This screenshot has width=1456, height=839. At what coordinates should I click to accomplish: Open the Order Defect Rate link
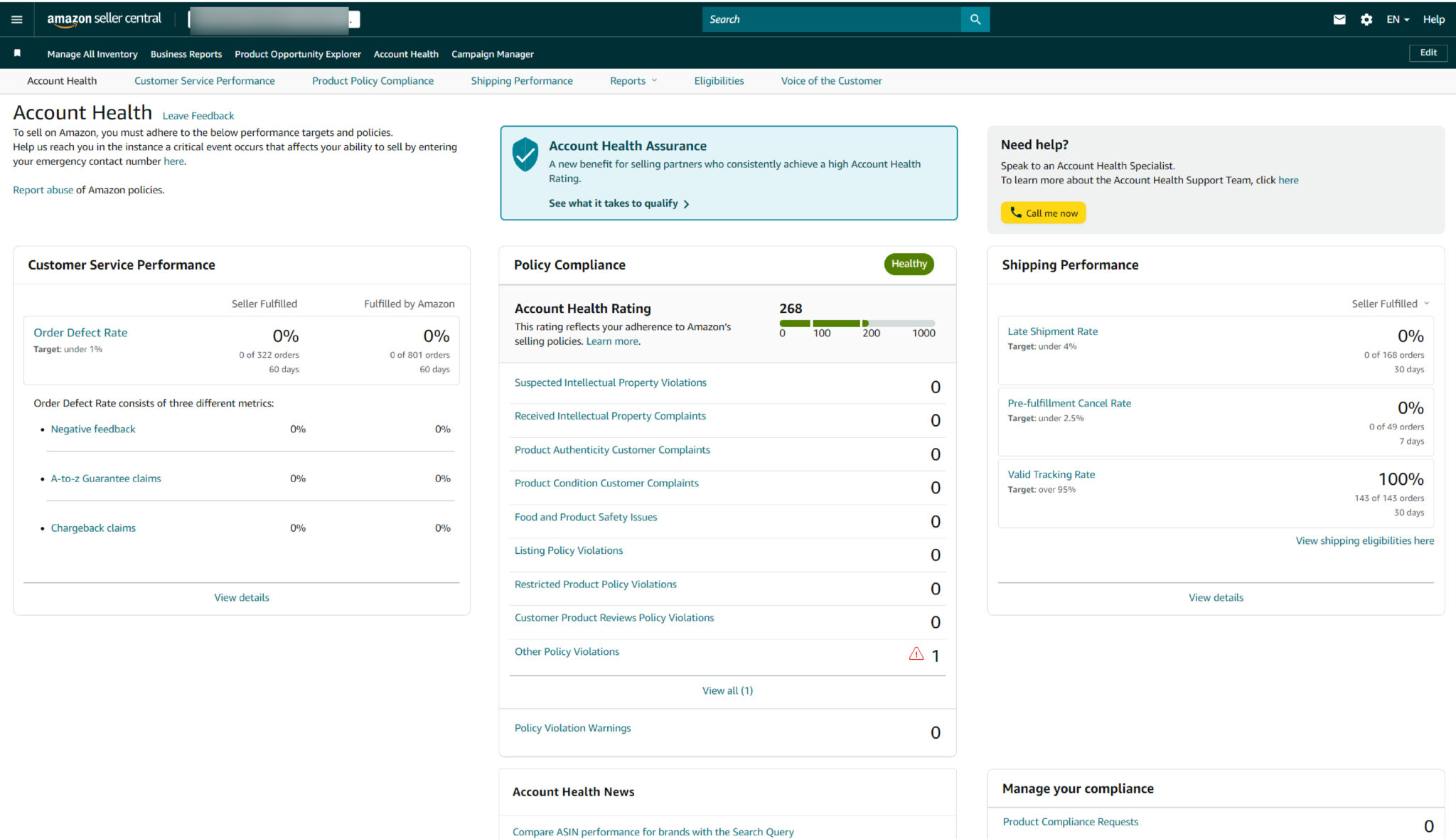(x=80, y=333)
